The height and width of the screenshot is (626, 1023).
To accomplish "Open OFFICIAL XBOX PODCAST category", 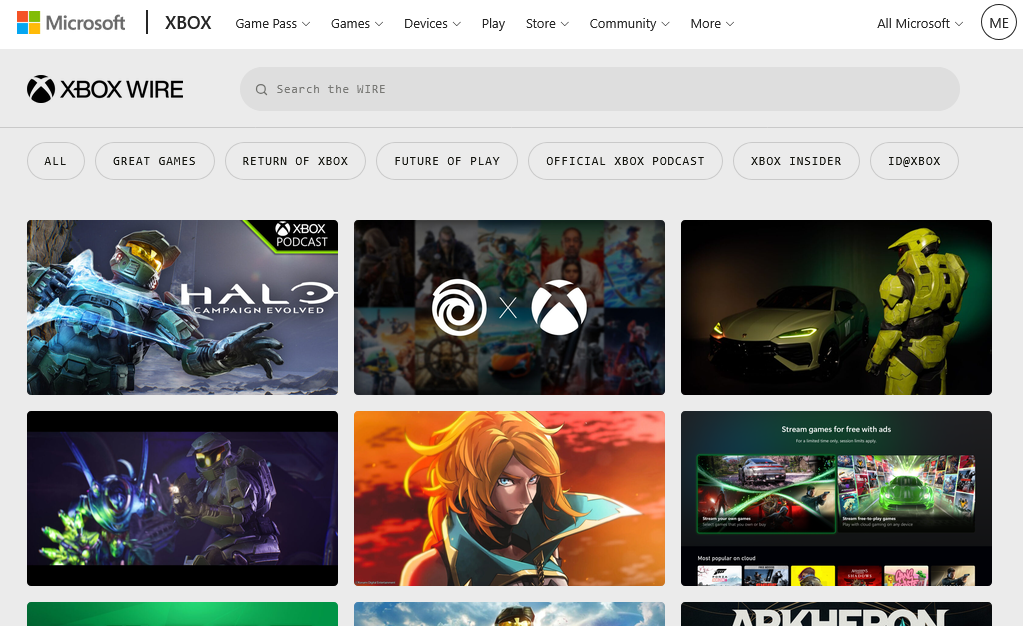I will [x=625, y=161].
